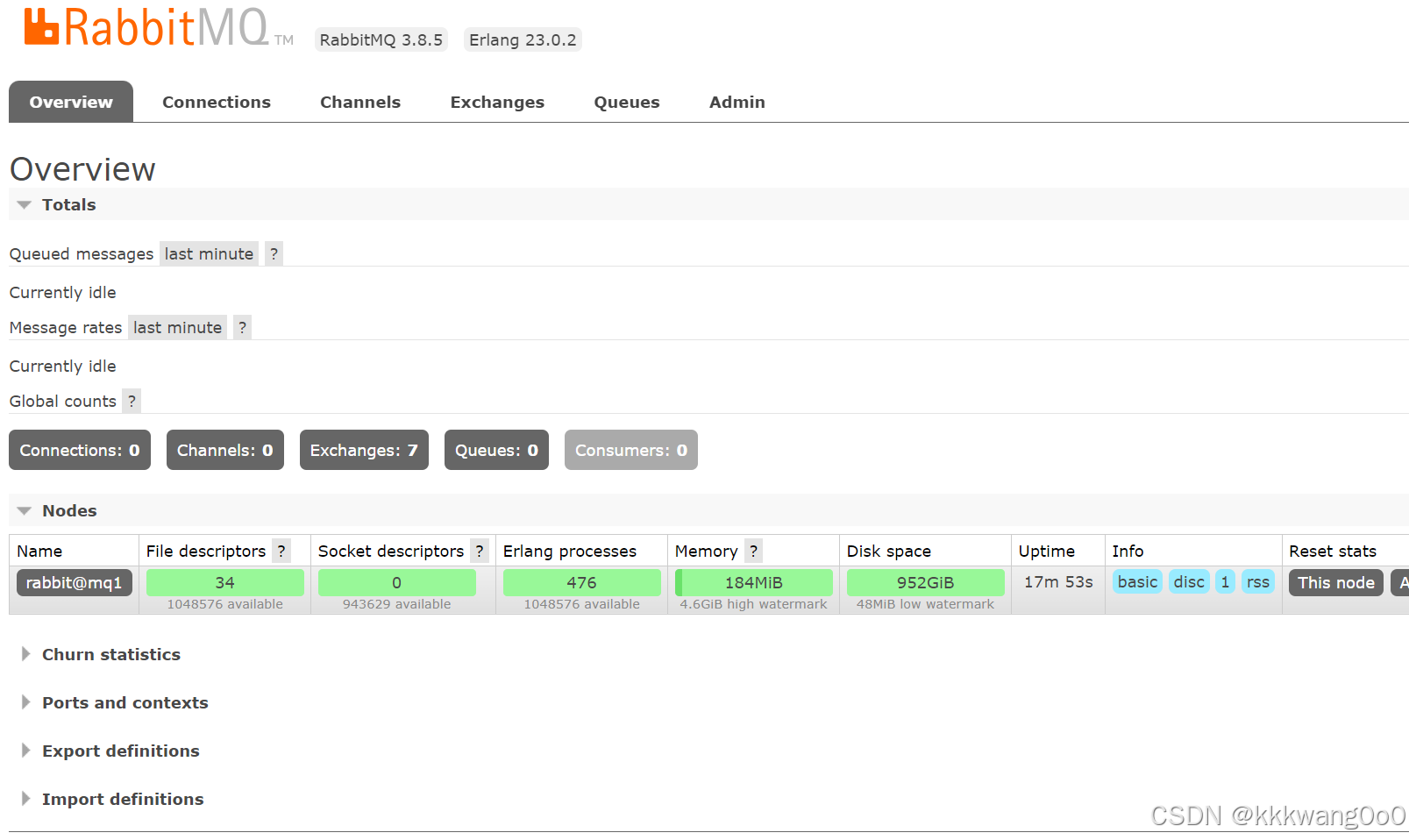
Task: Open help icon next to Message rates
Action: [x=242, y=327]
